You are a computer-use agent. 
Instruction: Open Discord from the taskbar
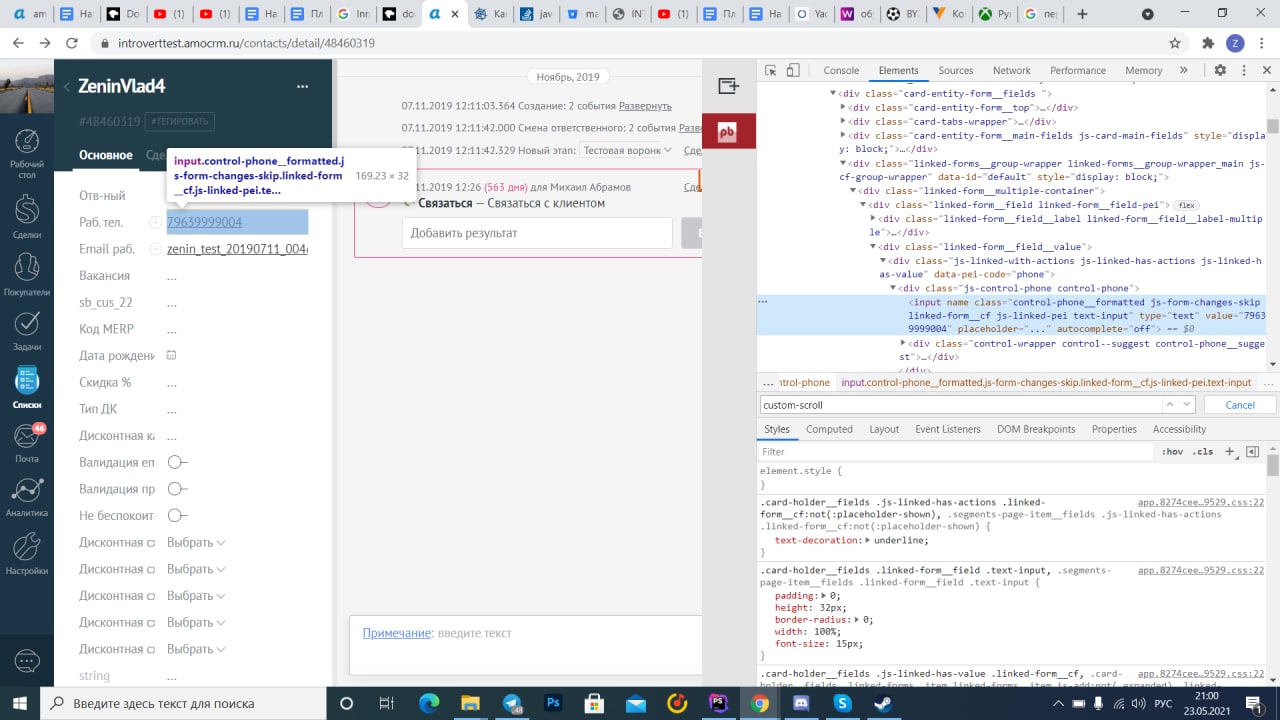pos(800,703)
